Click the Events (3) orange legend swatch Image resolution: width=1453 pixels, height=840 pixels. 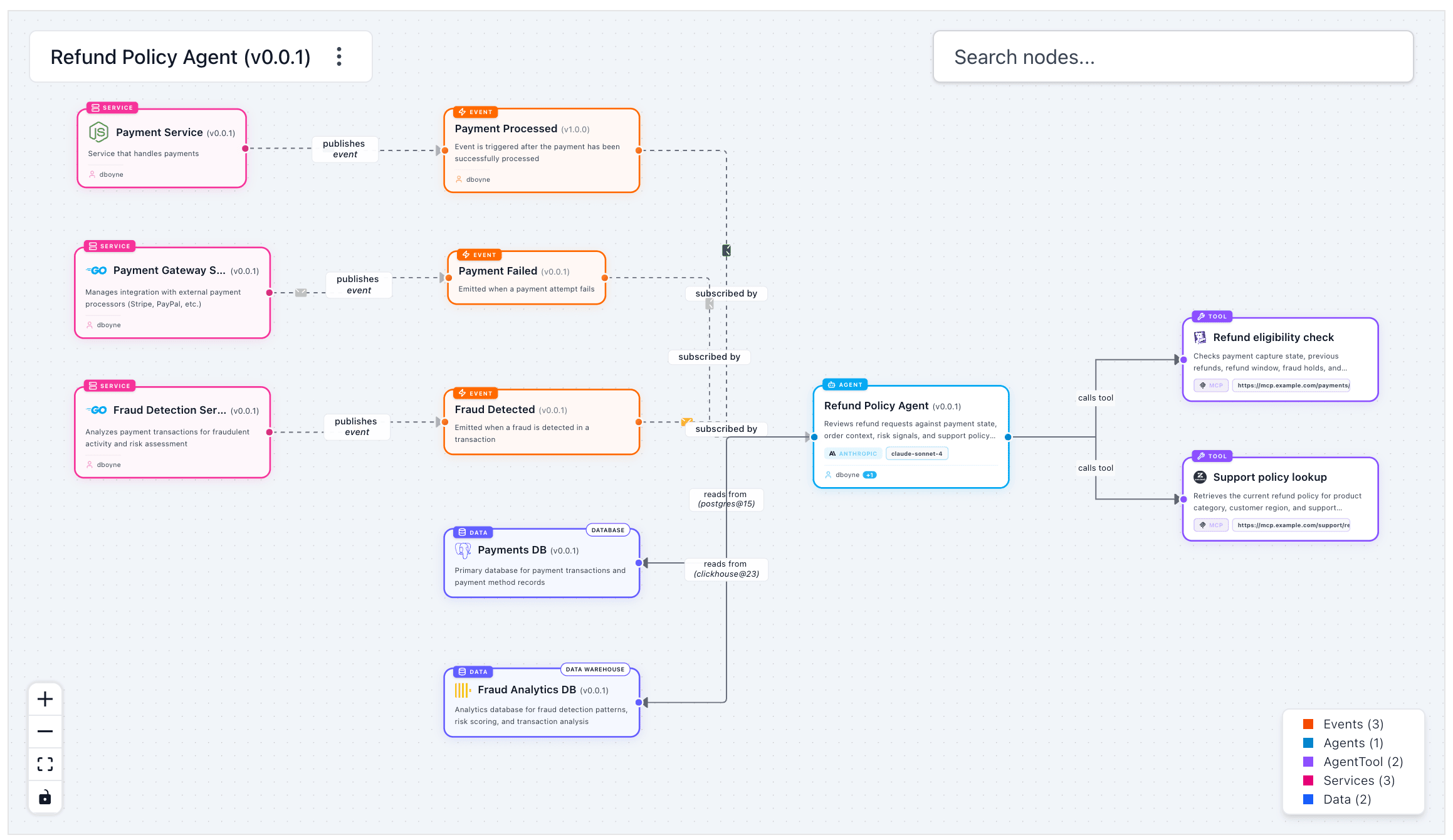(1308, 724)
